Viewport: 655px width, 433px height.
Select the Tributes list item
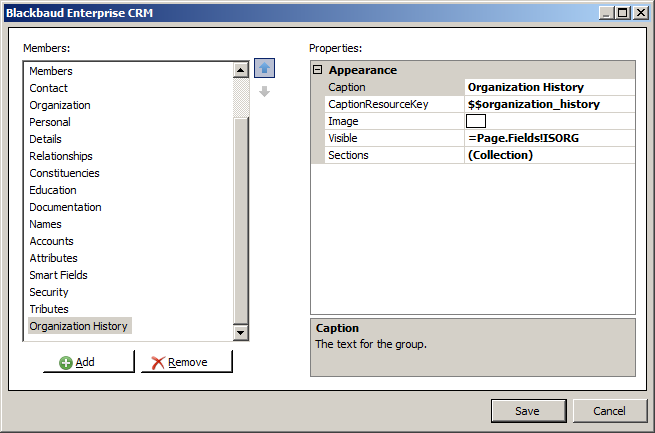(49, 309)
